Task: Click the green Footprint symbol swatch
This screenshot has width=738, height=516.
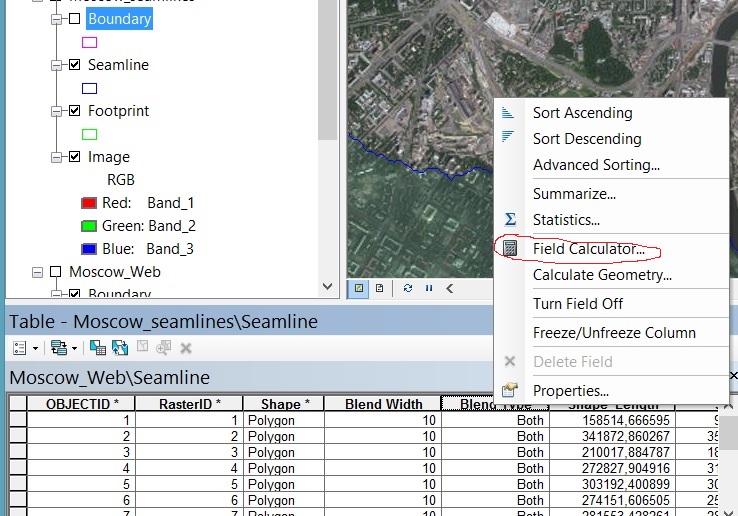Action: [x=89, y=135]
